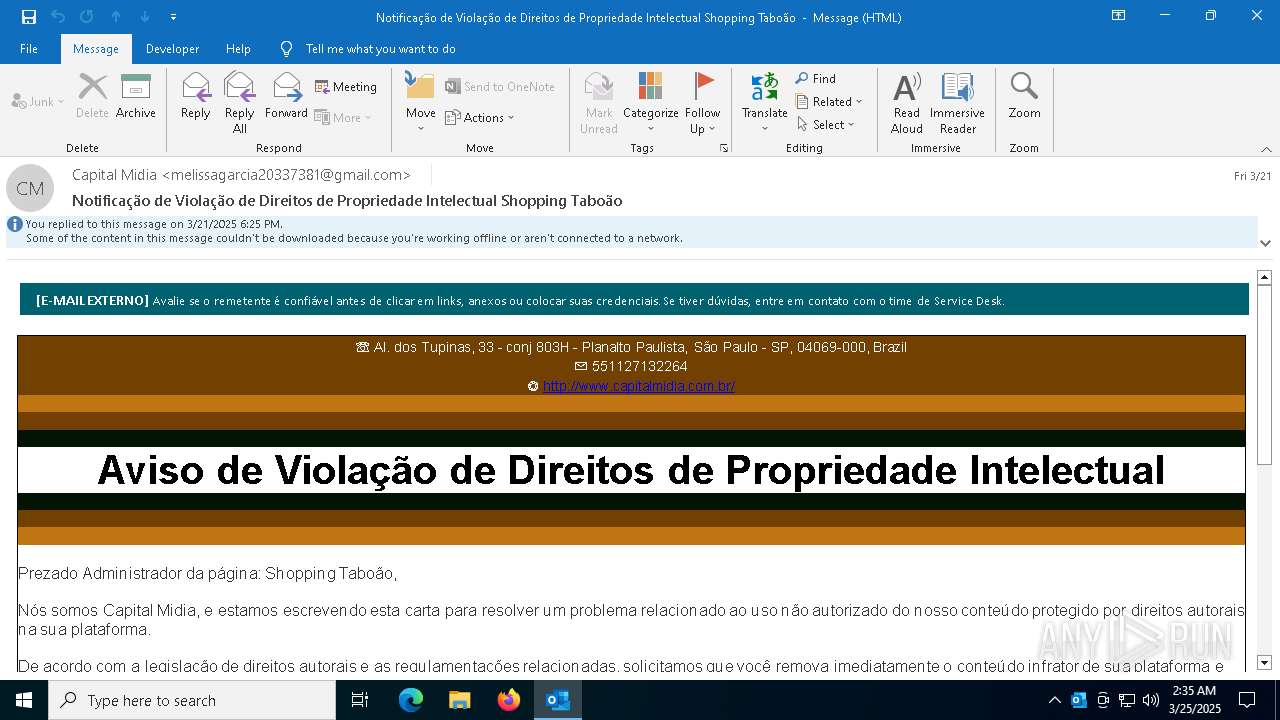The height and width of the screenshot is (720, 1280).
Task: Open Customize Quick Access Toolbar dropdown
Action: coord(173,17)
